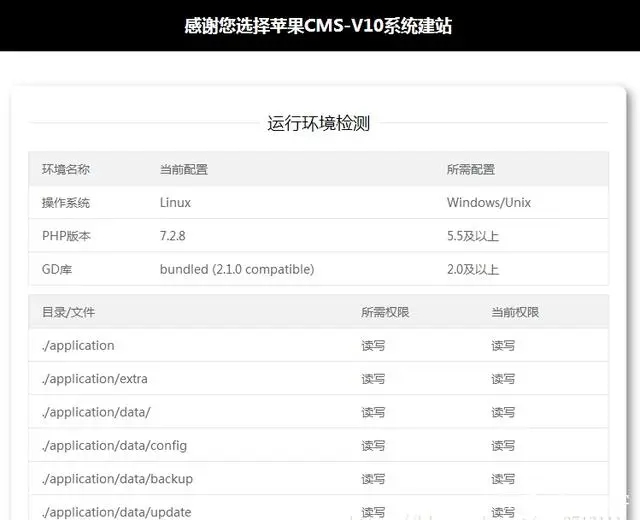640x520 pixels.
Task: Click the ./application/extra directory entry
Action: [x=94, y=379]
